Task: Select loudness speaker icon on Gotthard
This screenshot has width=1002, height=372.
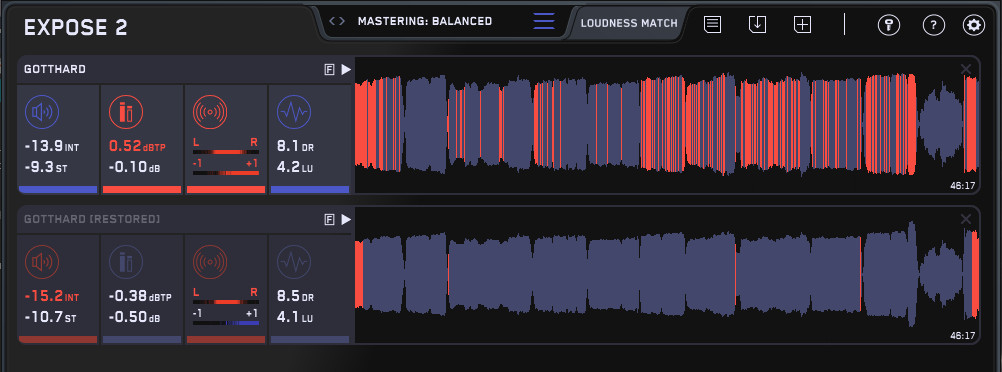Action: 42,113
